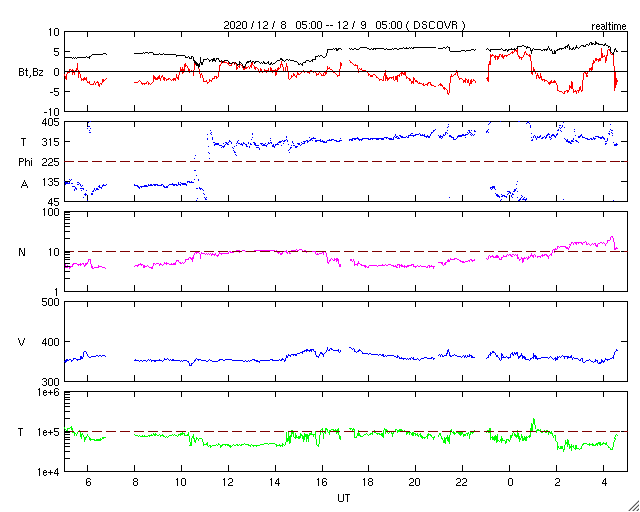
Task: Click the "2" hour tick on UT axis
Action: [556, 483]
